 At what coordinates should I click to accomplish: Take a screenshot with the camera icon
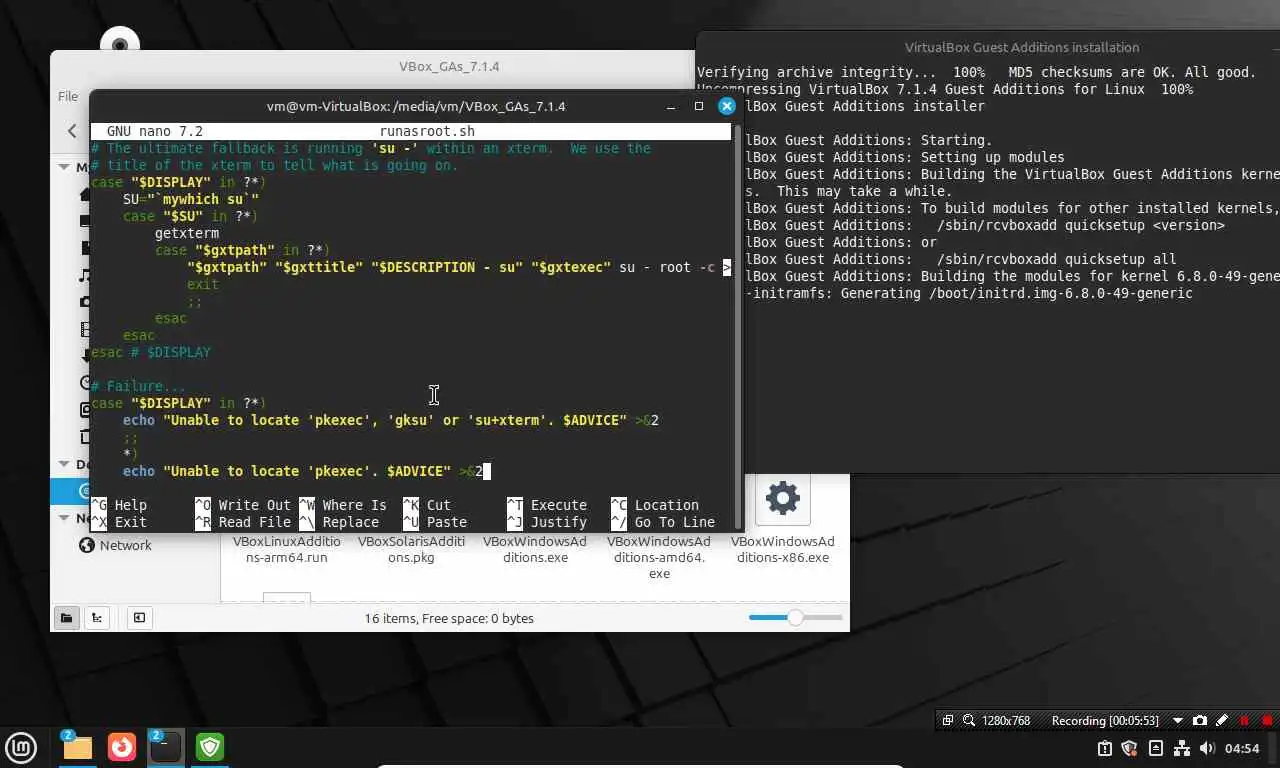coord(1200,720)
